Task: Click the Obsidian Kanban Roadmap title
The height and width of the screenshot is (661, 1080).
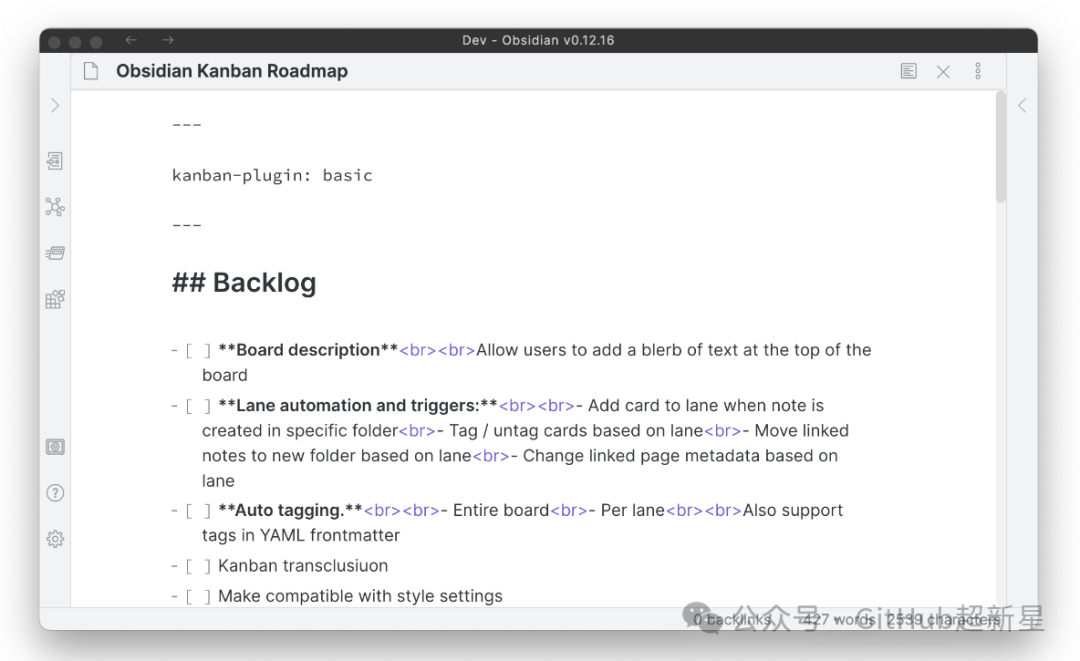Action: pyautogui.click(x=231, y=71)
